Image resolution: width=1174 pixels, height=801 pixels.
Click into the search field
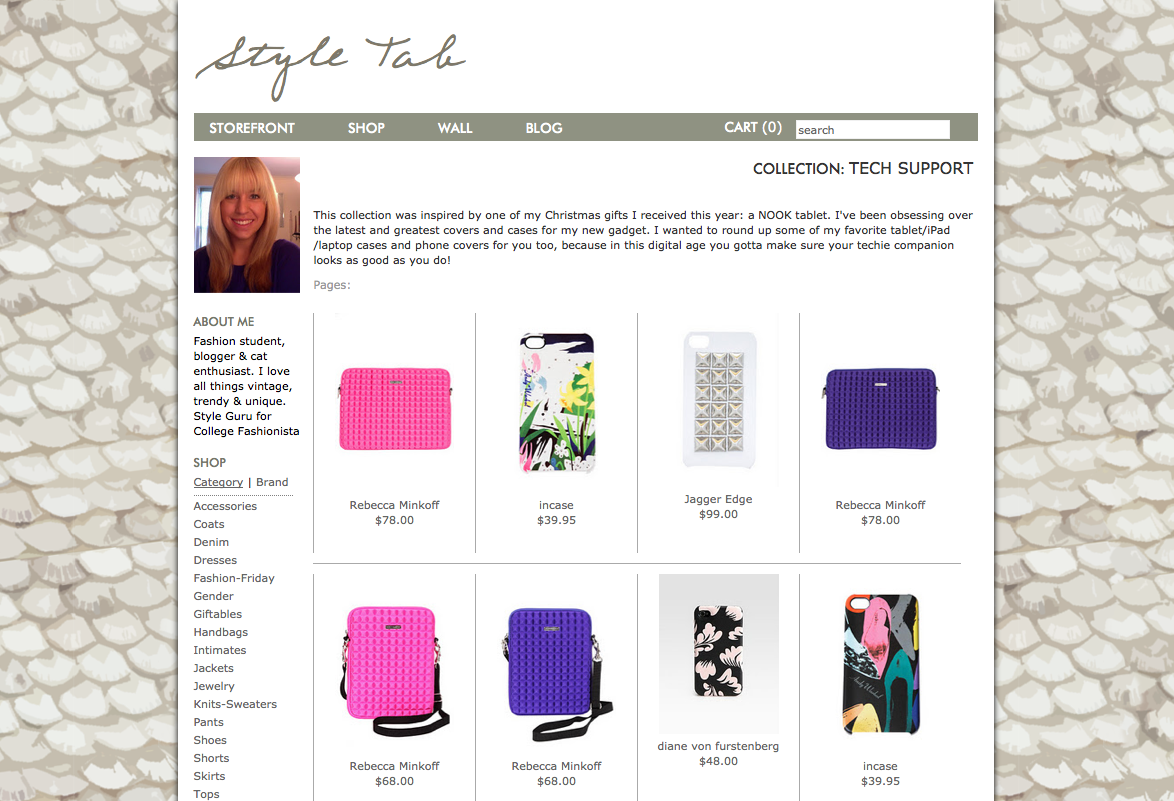tap(872, 130)
